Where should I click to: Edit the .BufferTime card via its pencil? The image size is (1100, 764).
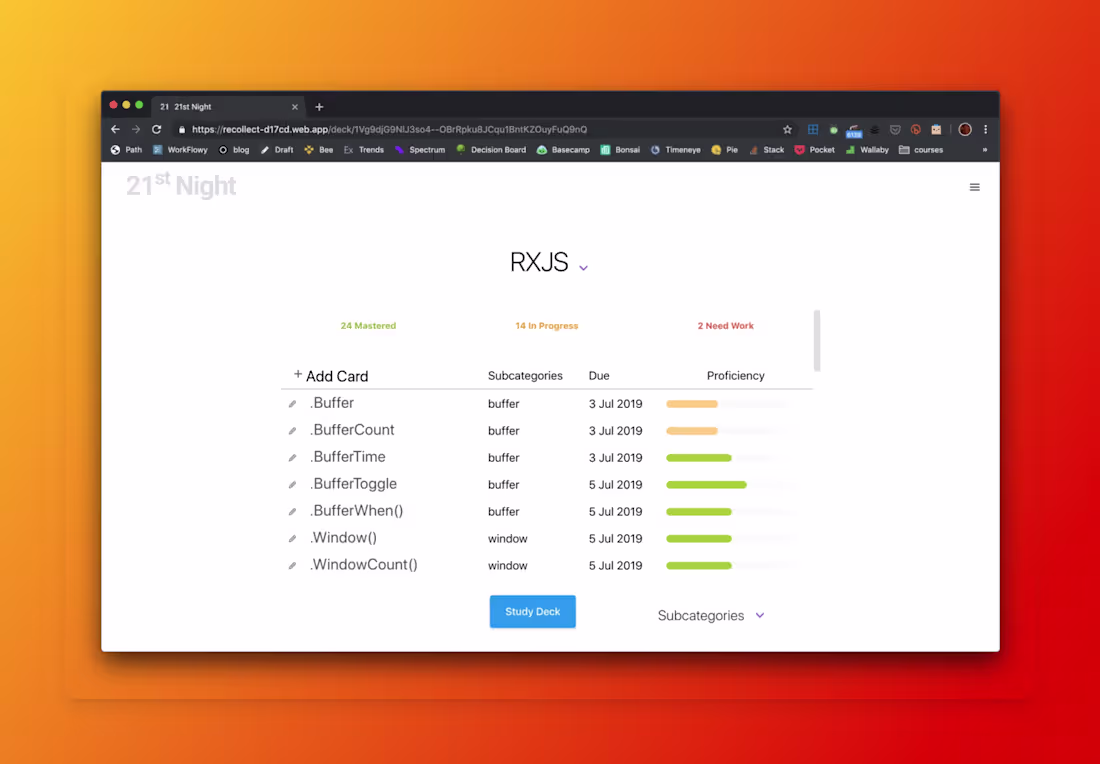pos(293,458)
